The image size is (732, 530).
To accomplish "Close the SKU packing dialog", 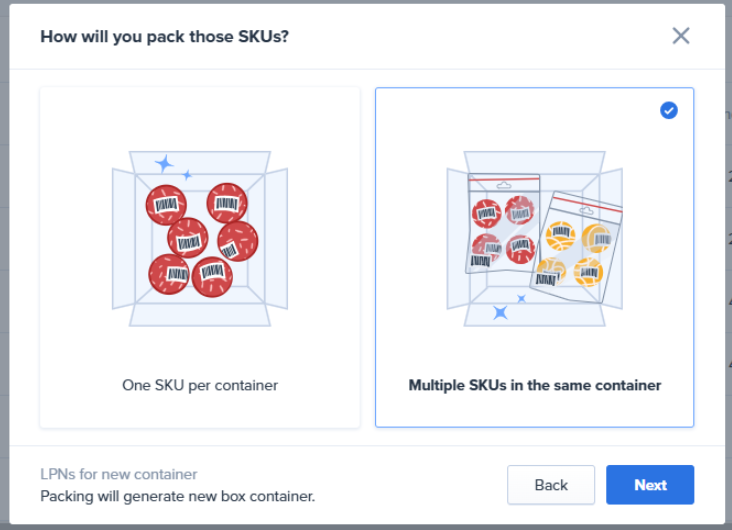I will click(681, 36).
